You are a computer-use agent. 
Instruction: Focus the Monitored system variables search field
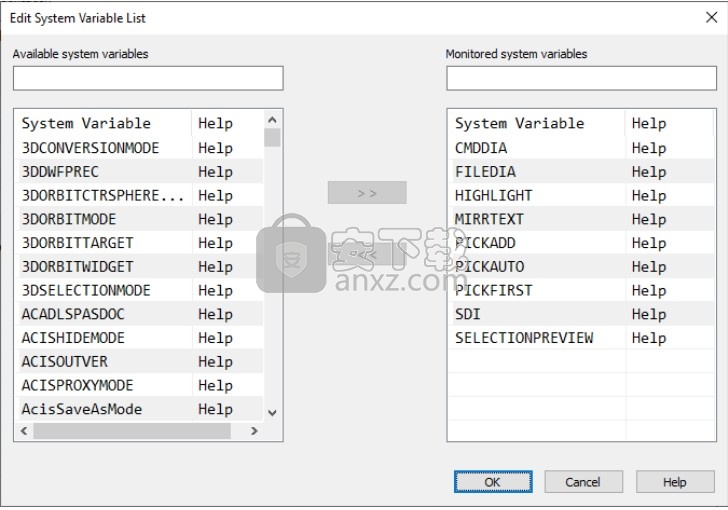pyautogui.click(x=581, y=78)
